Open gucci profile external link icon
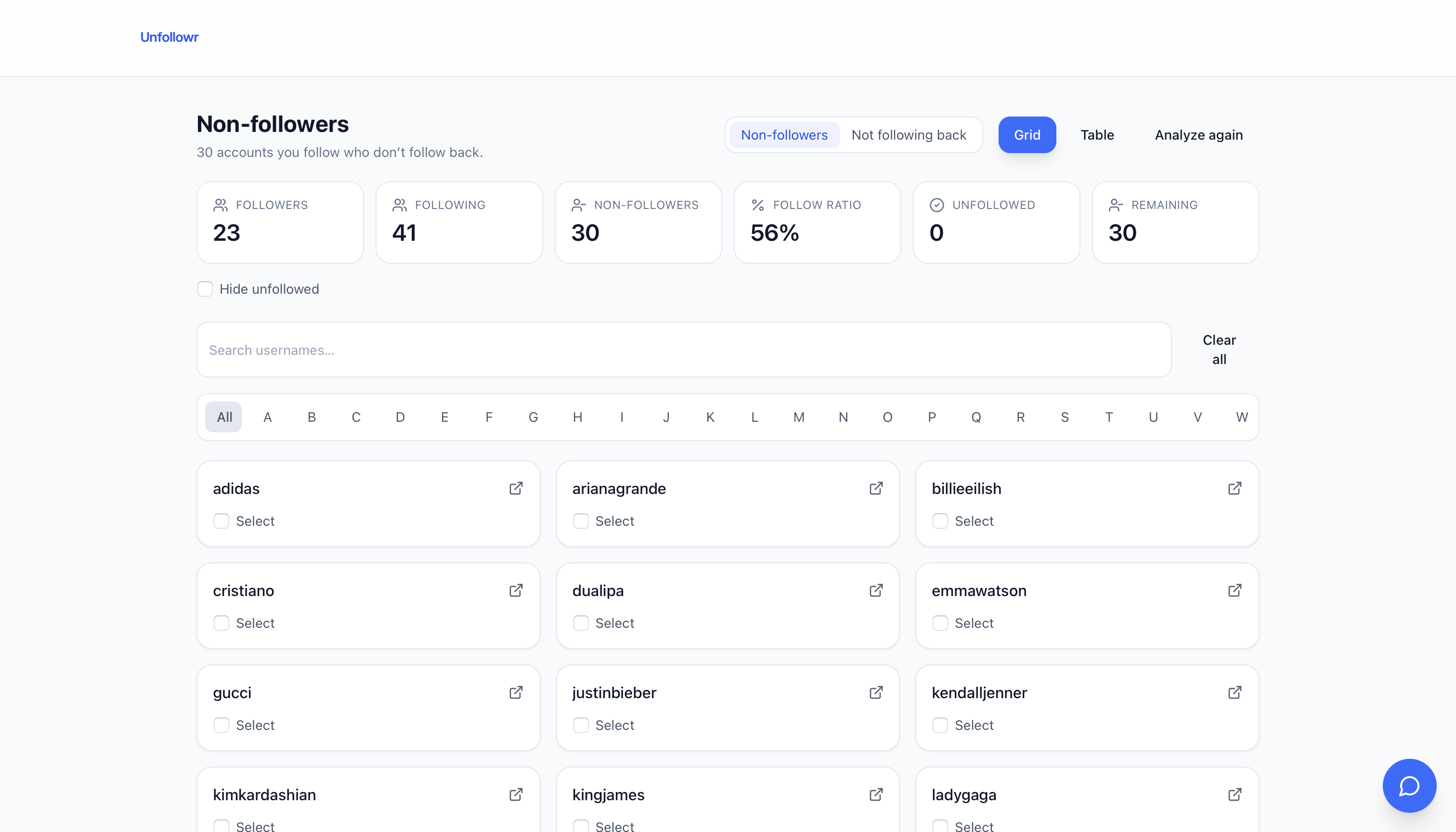 (x=516, y=692)
